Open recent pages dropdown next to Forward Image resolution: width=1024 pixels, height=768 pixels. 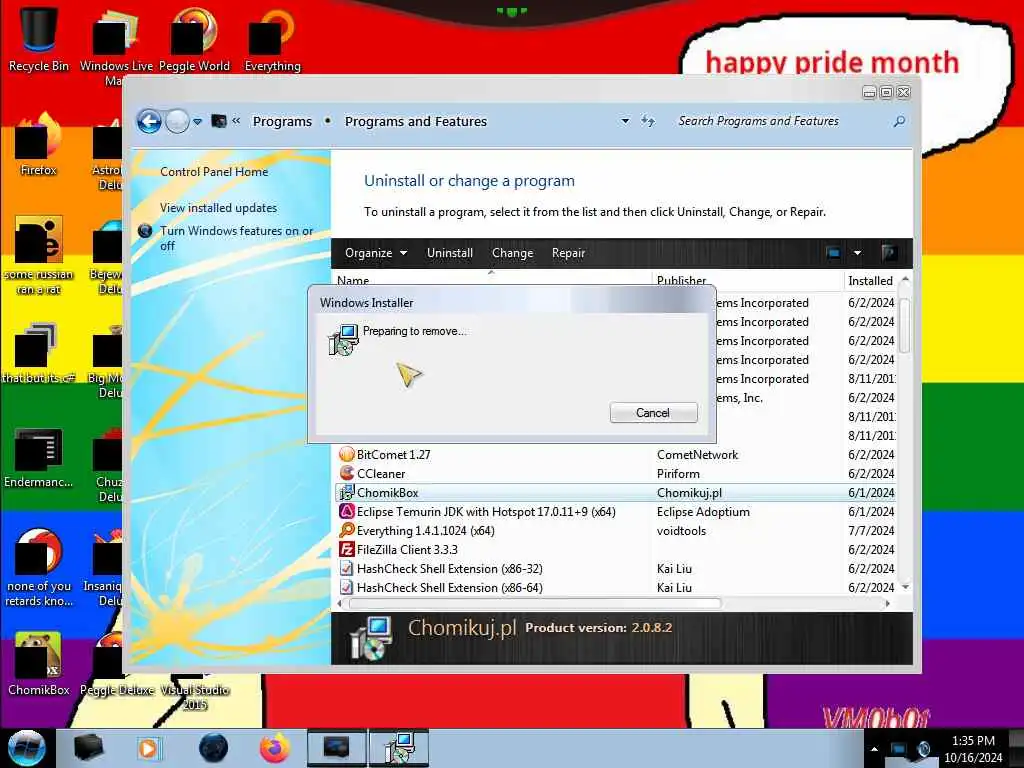[x=197, y=121]
